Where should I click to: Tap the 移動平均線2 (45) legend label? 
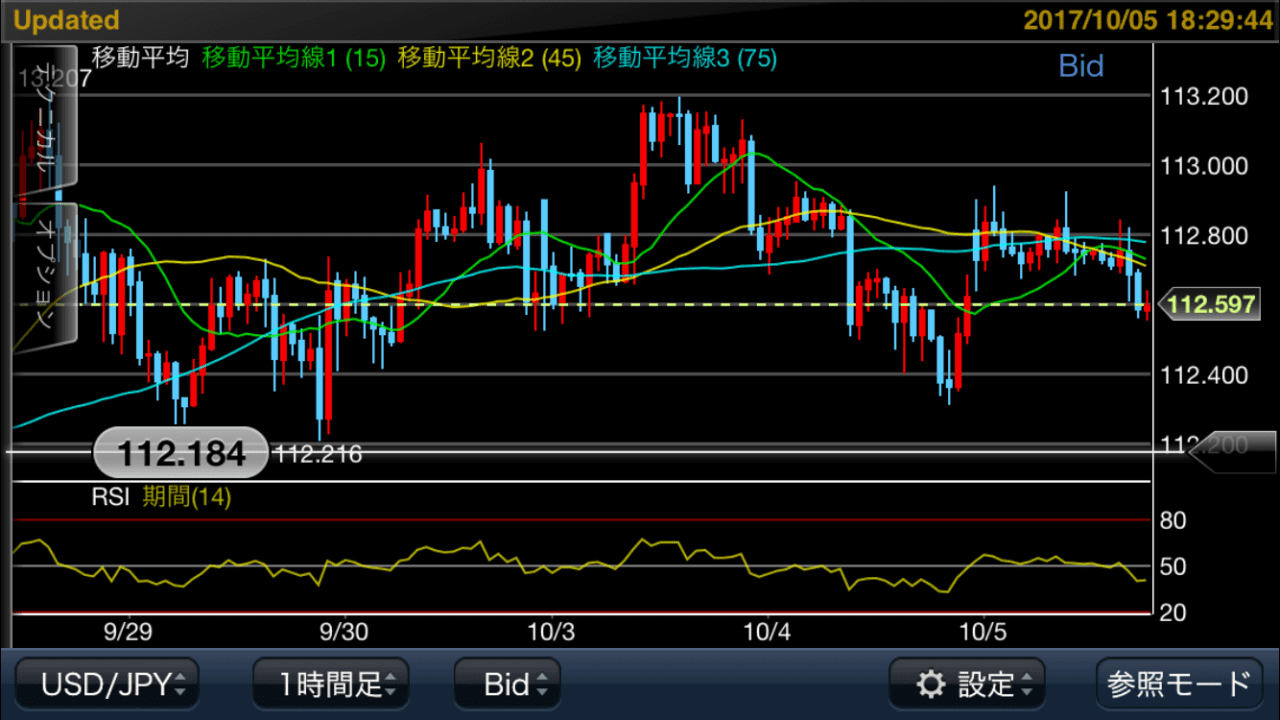tap(489, 58)
